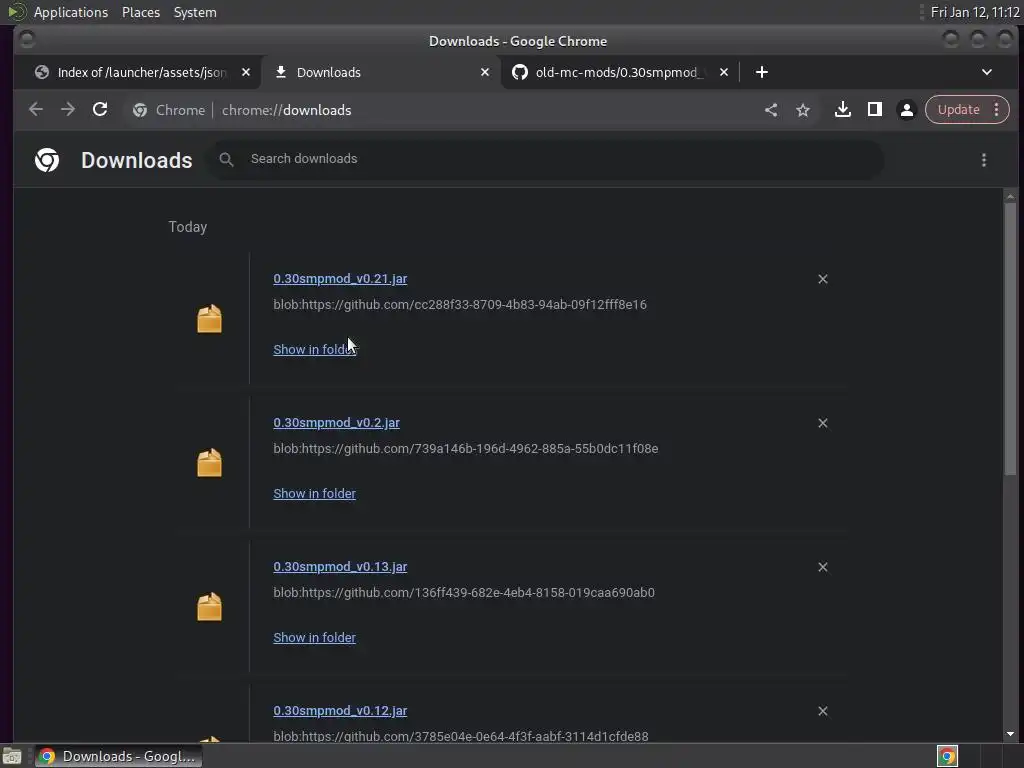Open a new tab with plus button
1024x768 pixels.
pos(761,72)
